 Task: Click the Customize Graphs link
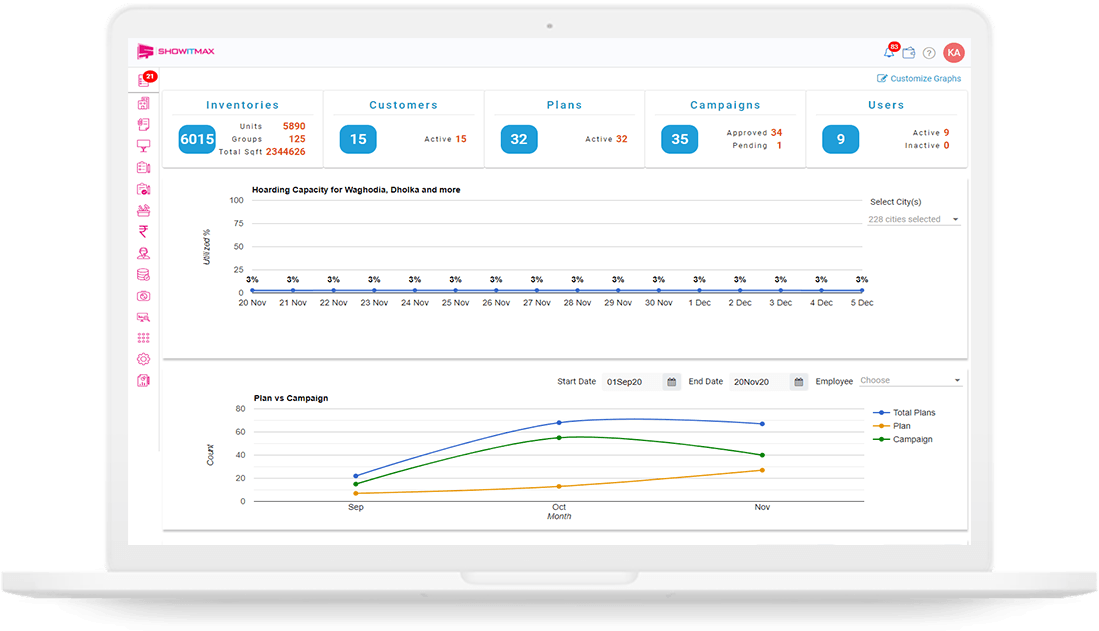point(919,79)
